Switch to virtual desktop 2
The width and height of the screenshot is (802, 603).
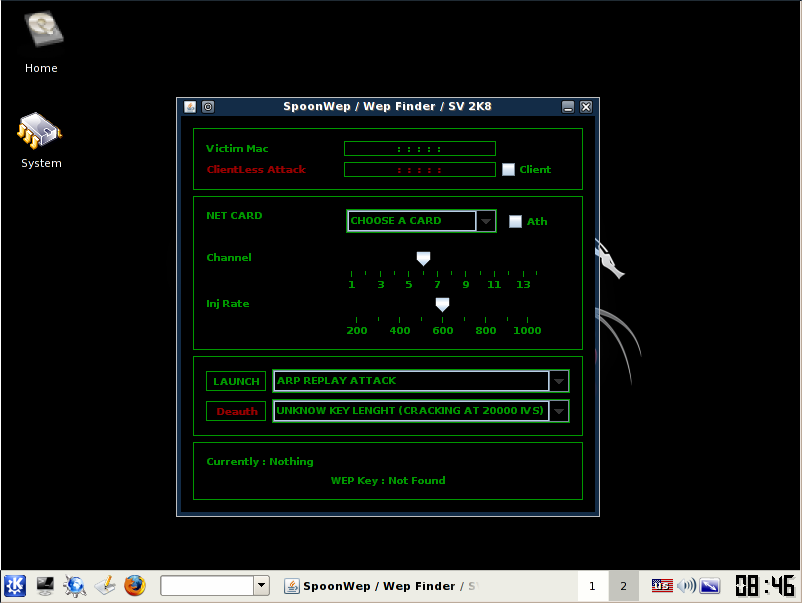[623, 586]
